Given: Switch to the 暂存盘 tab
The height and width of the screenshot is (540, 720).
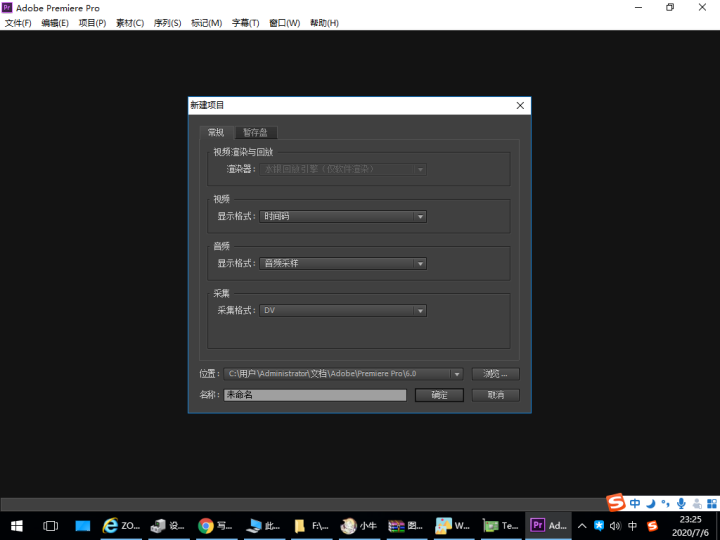Looking at the screenshot, I should (x=255, y=133).
